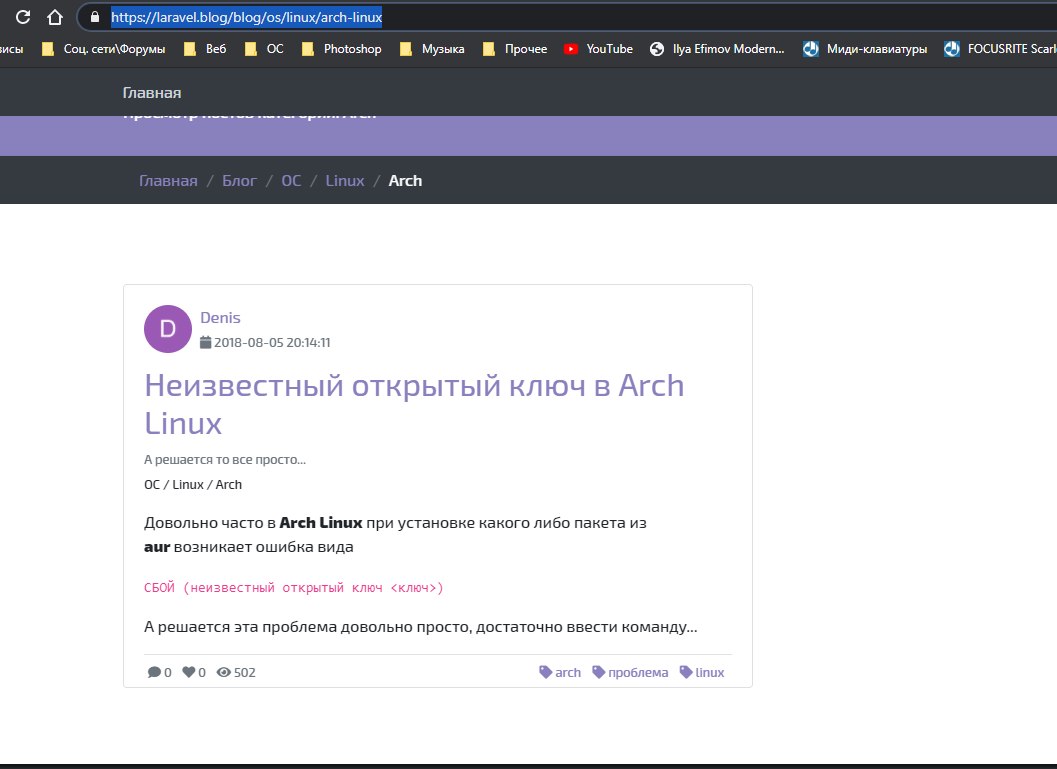The width and height of the screenshot is (1057, 769).
Task: Click the current Arch breadcrumb item
Action: [405, 181]
